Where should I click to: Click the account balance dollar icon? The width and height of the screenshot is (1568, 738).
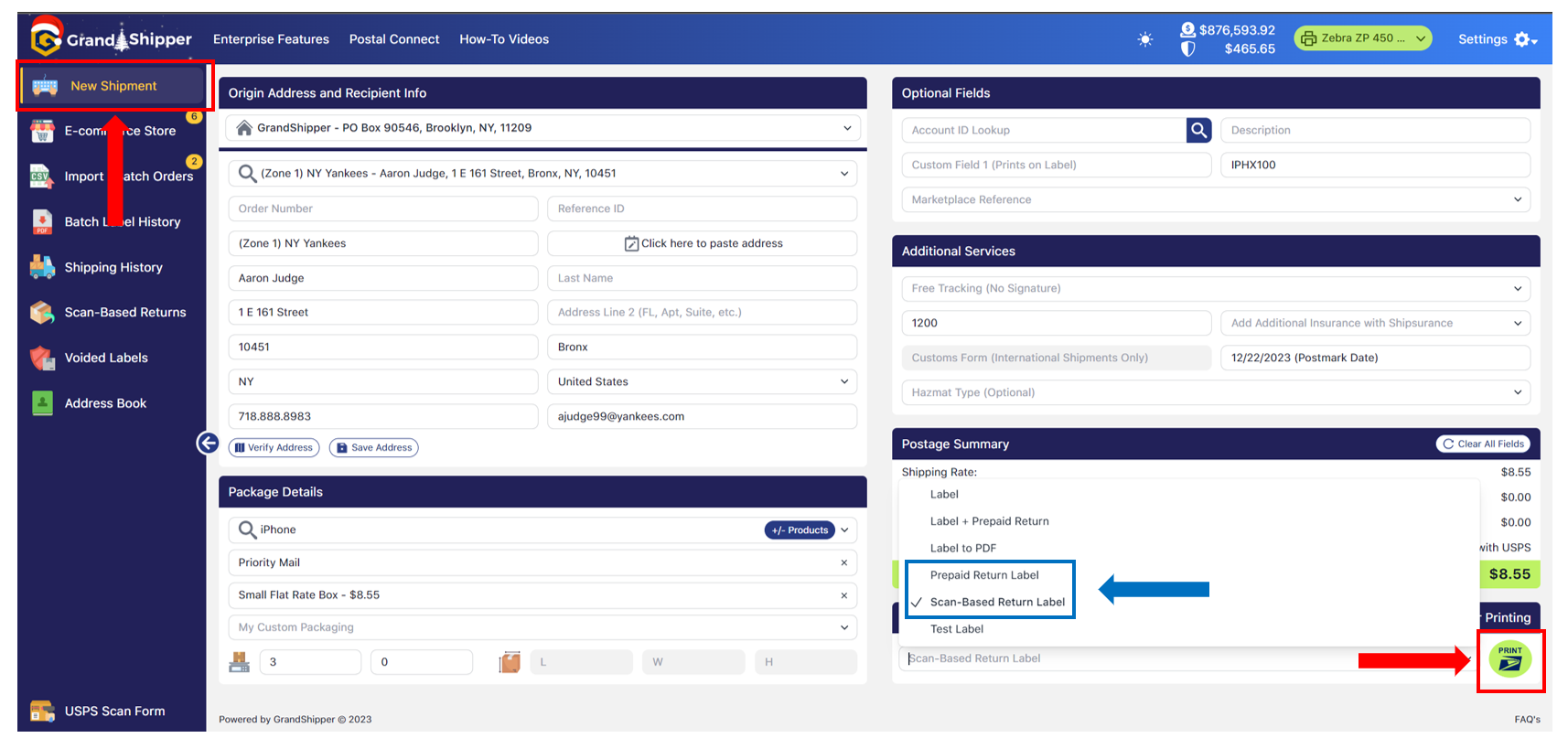point(1187,29)
